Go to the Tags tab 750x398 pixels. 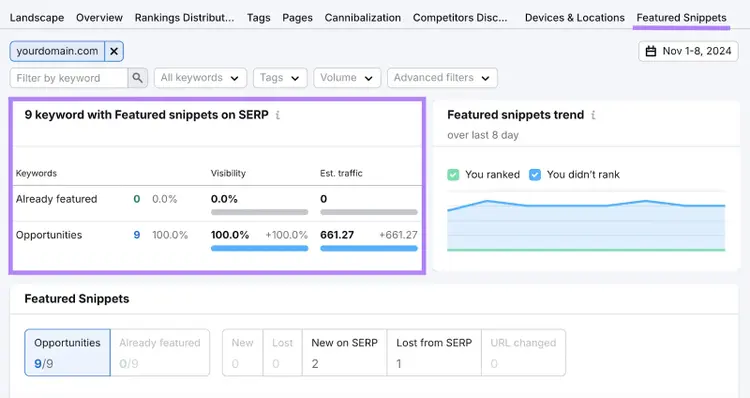258,18
